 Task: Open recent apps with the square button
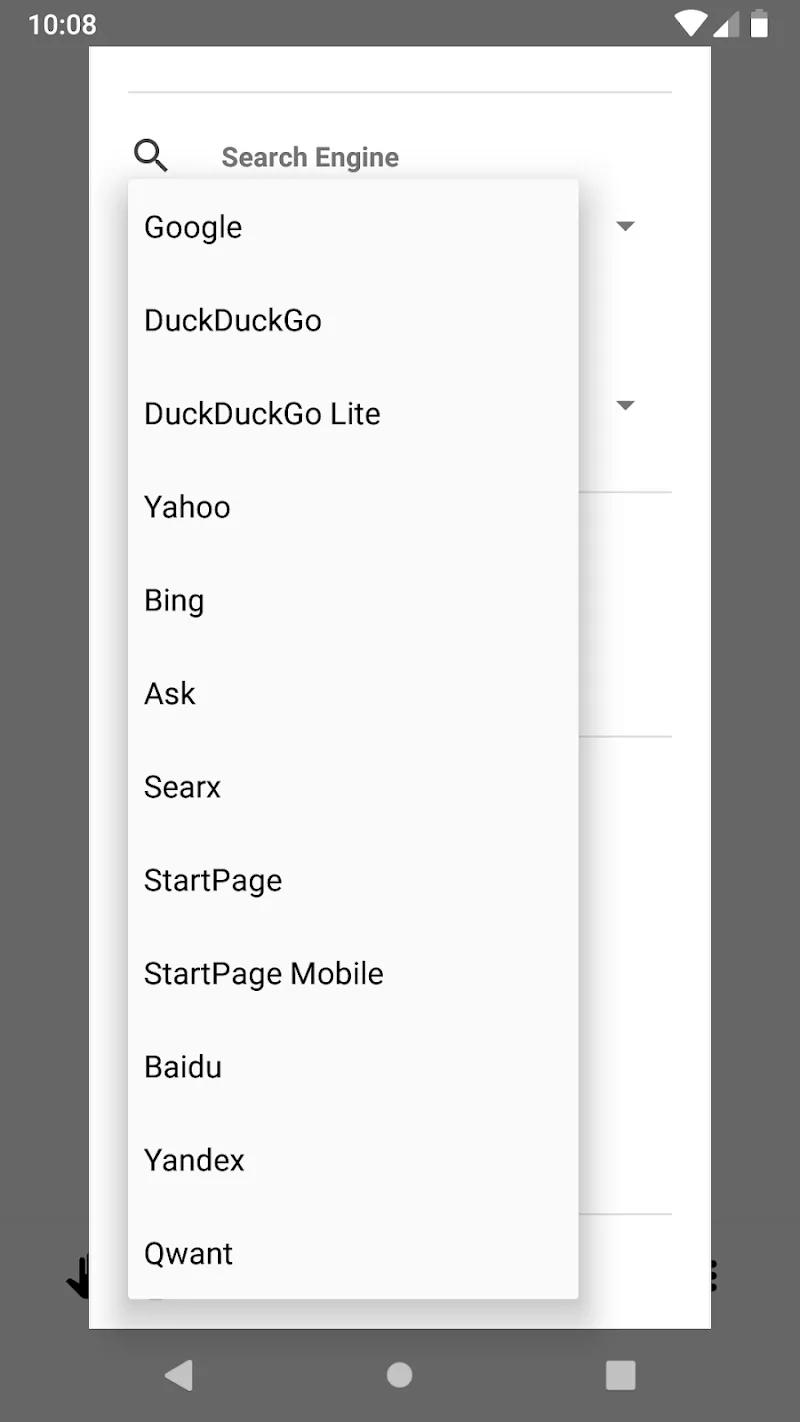pyautogui.click(x=620, y=1375)
